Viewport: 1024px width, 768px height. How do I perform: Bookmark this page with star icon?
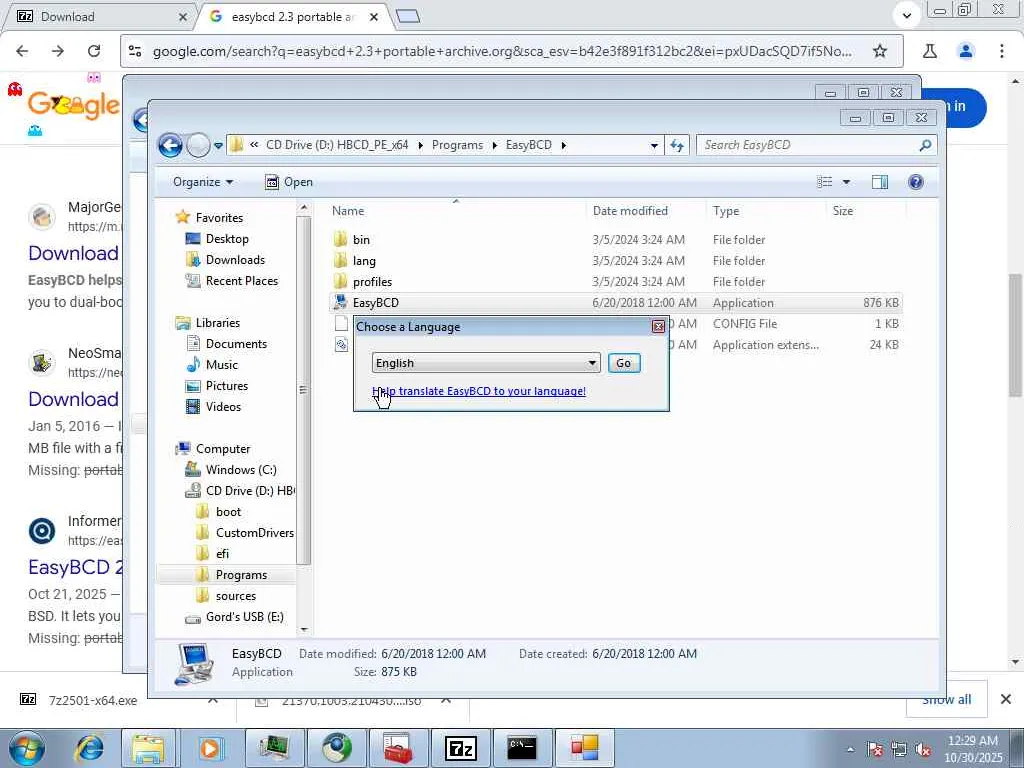point(880,51)
